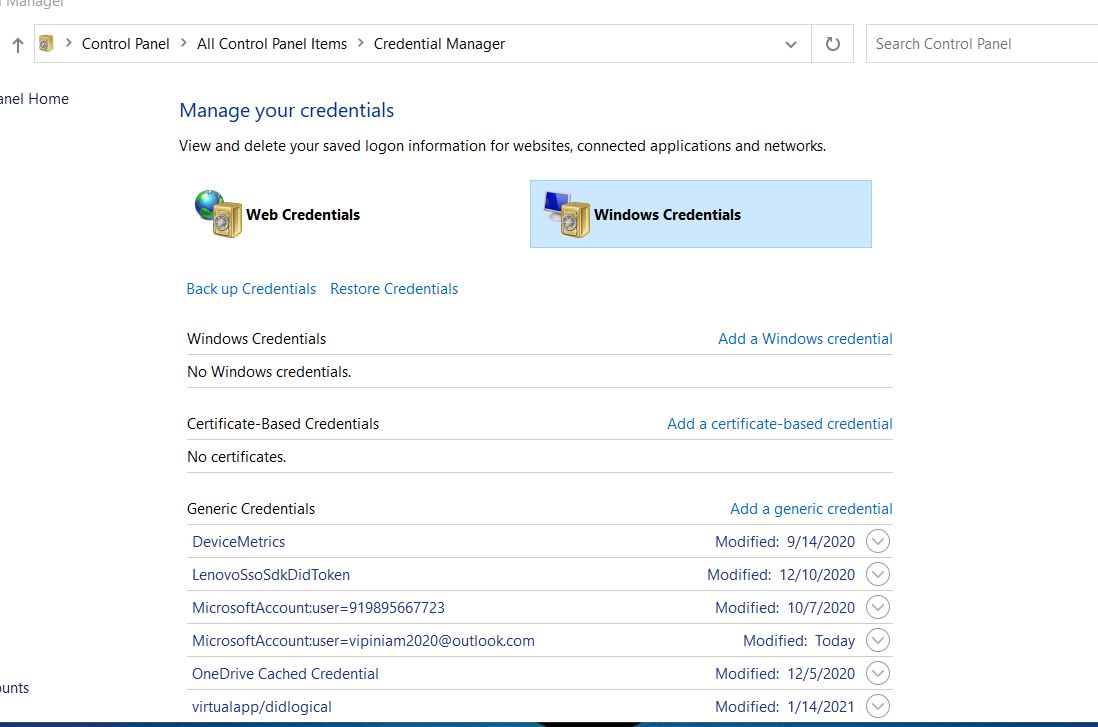Expand the virtualapp/didlogical credential details
Image resolution: width=1098 pixels, height=727 pixels.
click(x=877, y=706)
